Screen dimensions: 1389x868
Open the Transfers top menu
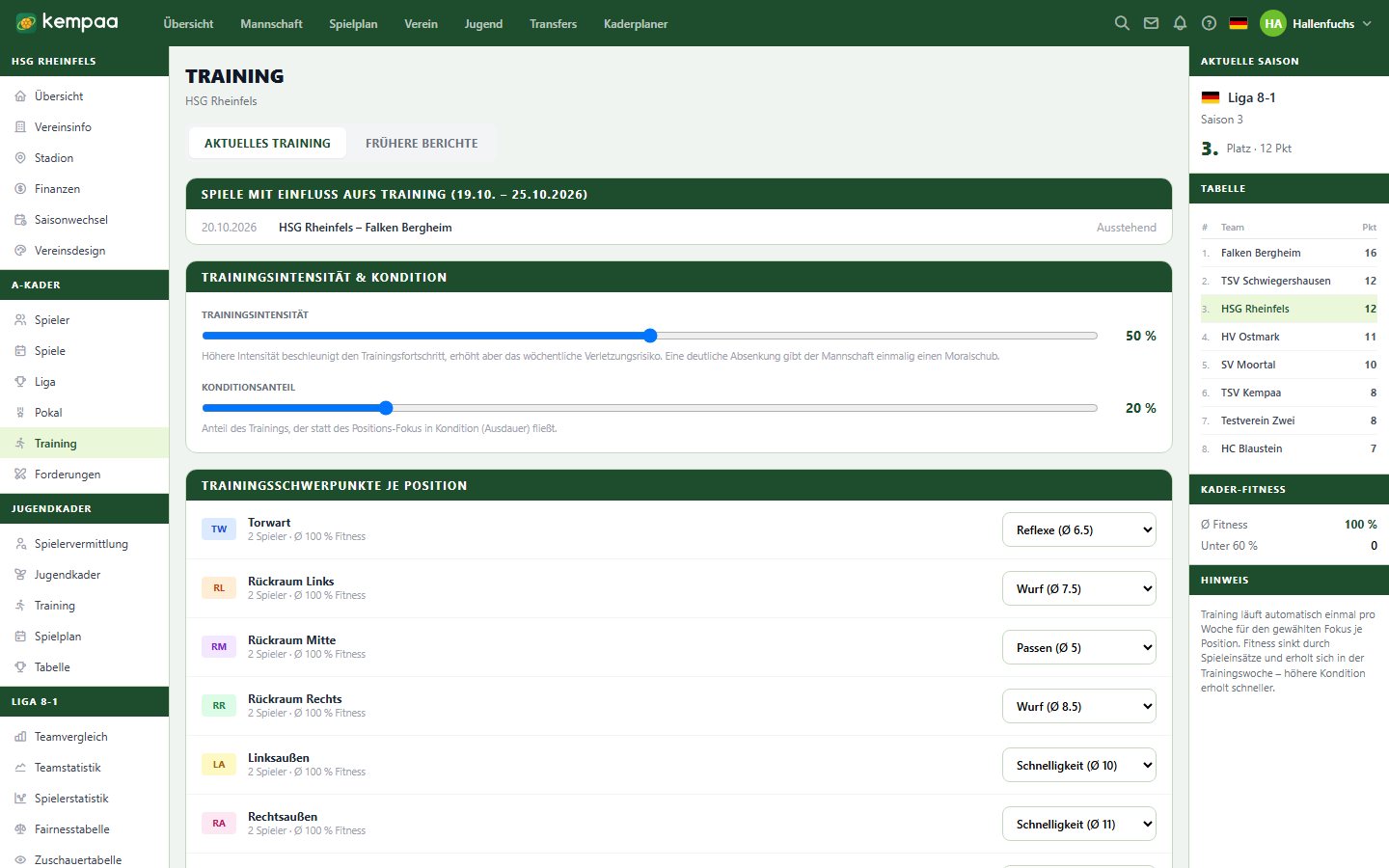(553, 23)
